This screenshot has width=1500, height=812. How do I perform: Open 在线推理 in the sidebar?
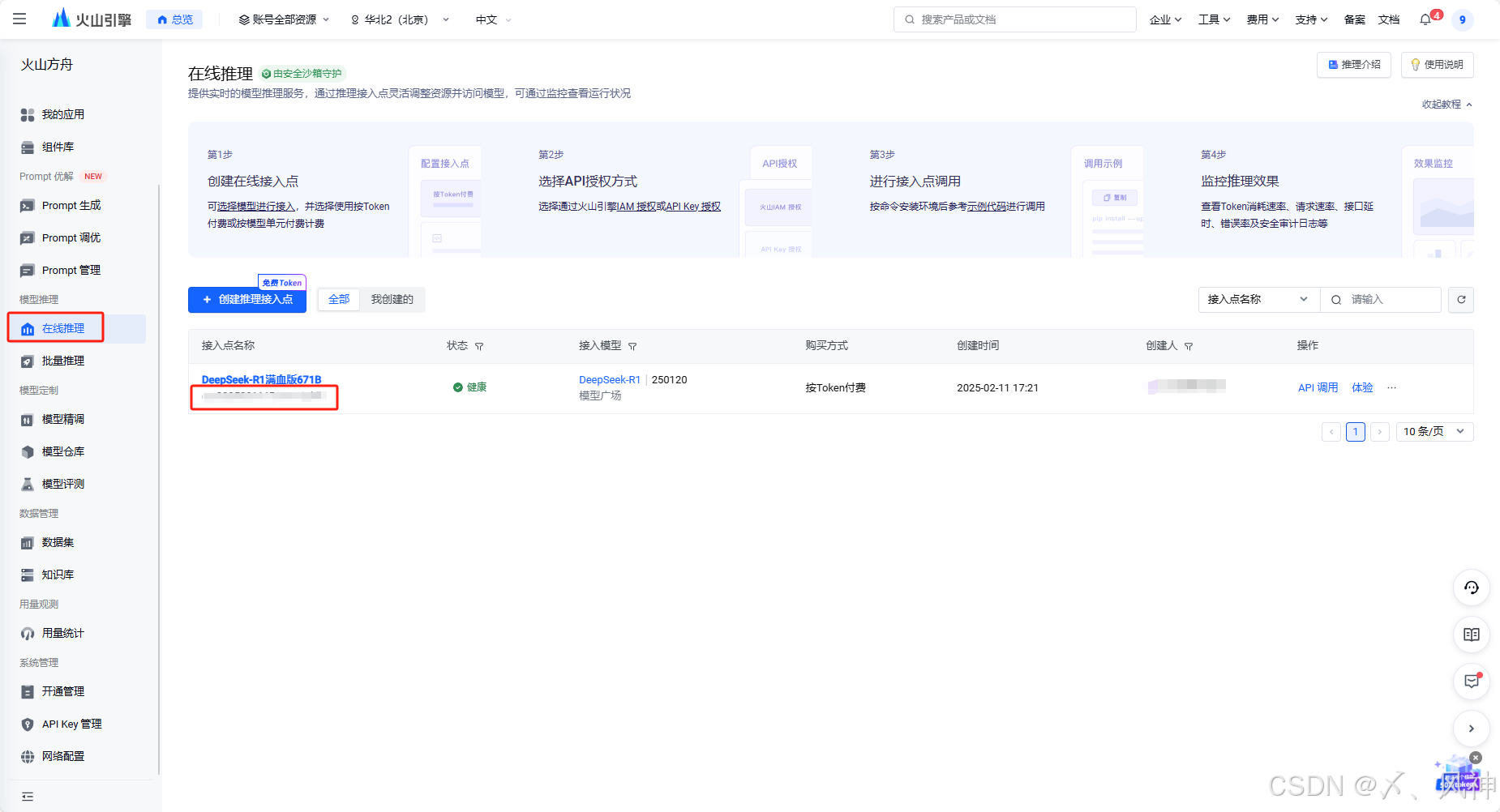(77, 329)
